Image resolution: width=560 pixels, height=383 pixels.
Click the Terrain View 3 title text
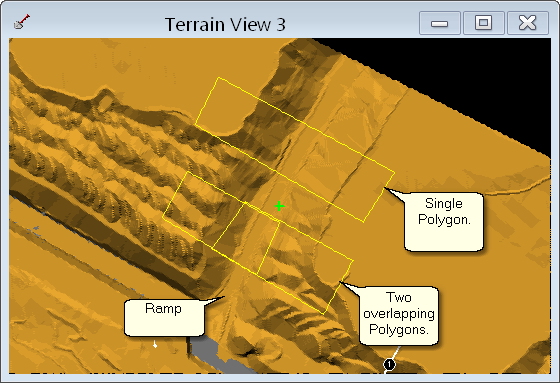pyautogui.click(x=225, y=25)
